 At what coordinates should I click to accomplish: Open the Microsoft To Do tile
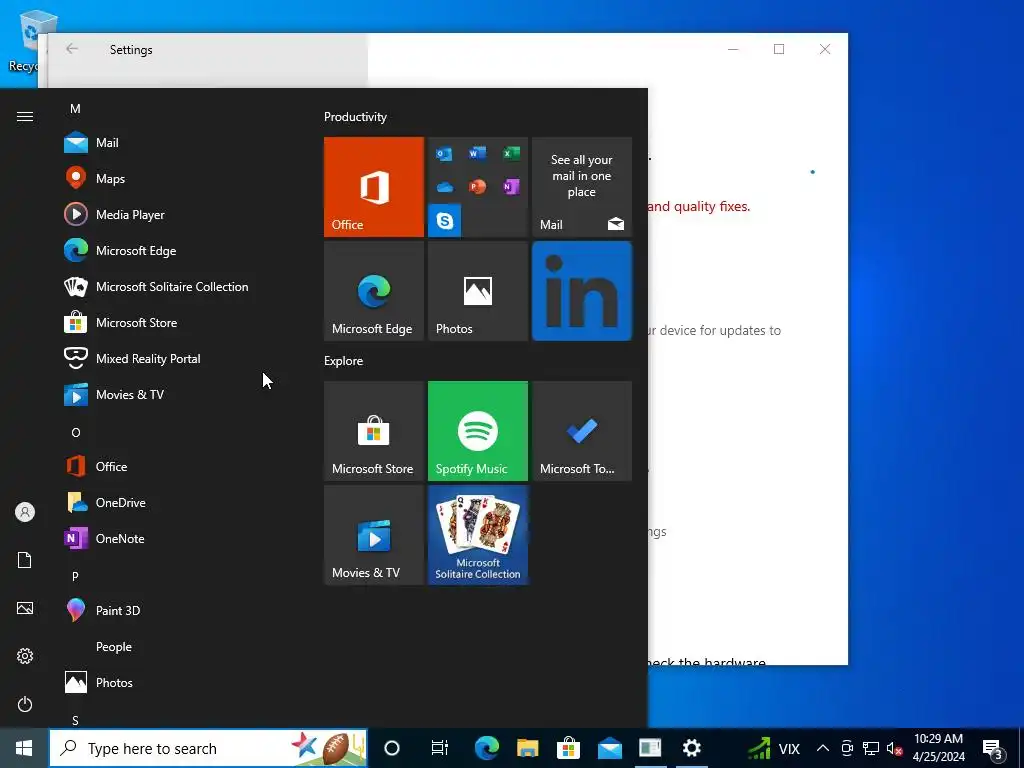click(582, 431)
